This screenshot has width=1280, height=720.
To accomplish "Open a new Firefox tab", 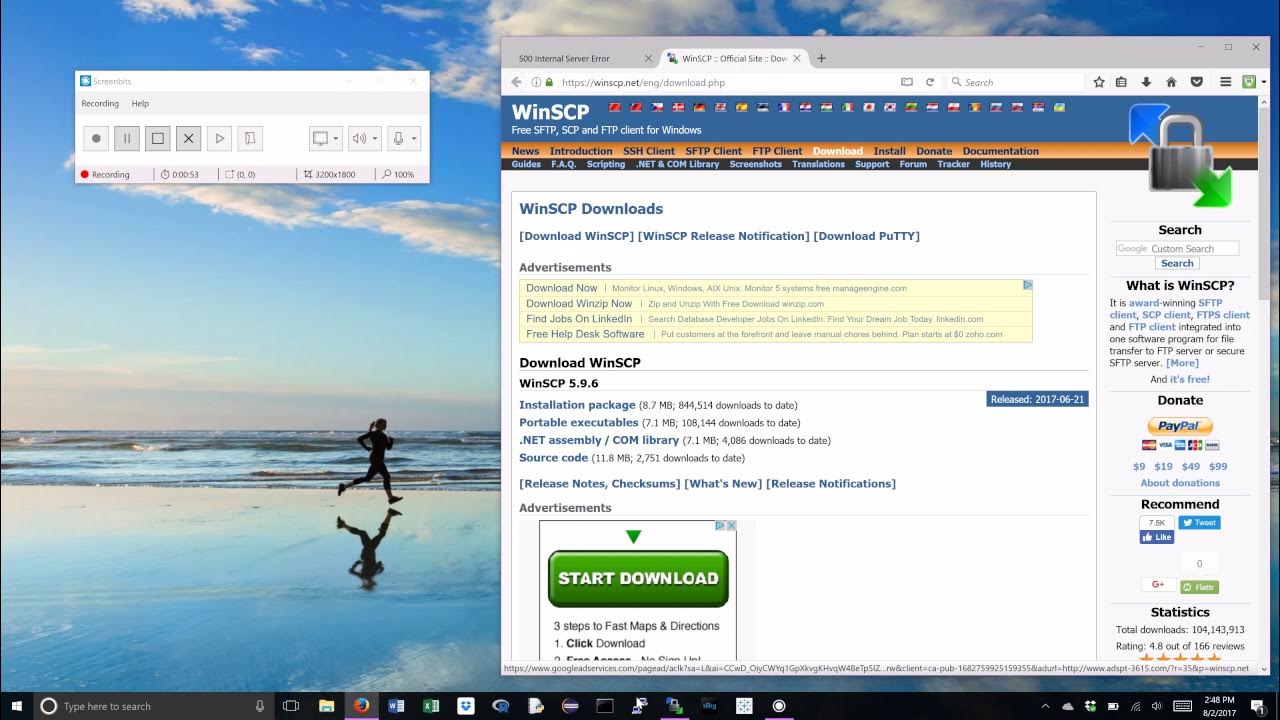I will 821,58.
